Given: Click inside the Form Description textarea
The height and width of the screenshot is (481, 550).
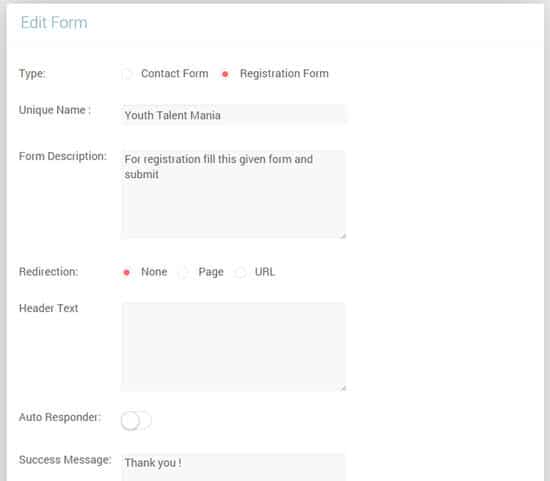Looking at the screenshot, I should pos(233,195).
